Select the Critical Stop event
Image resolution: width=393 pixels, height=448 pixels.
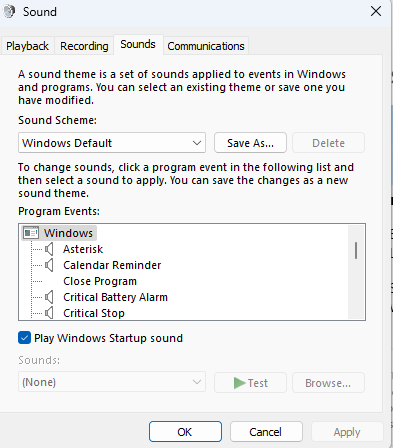click(x=94, y=313)
